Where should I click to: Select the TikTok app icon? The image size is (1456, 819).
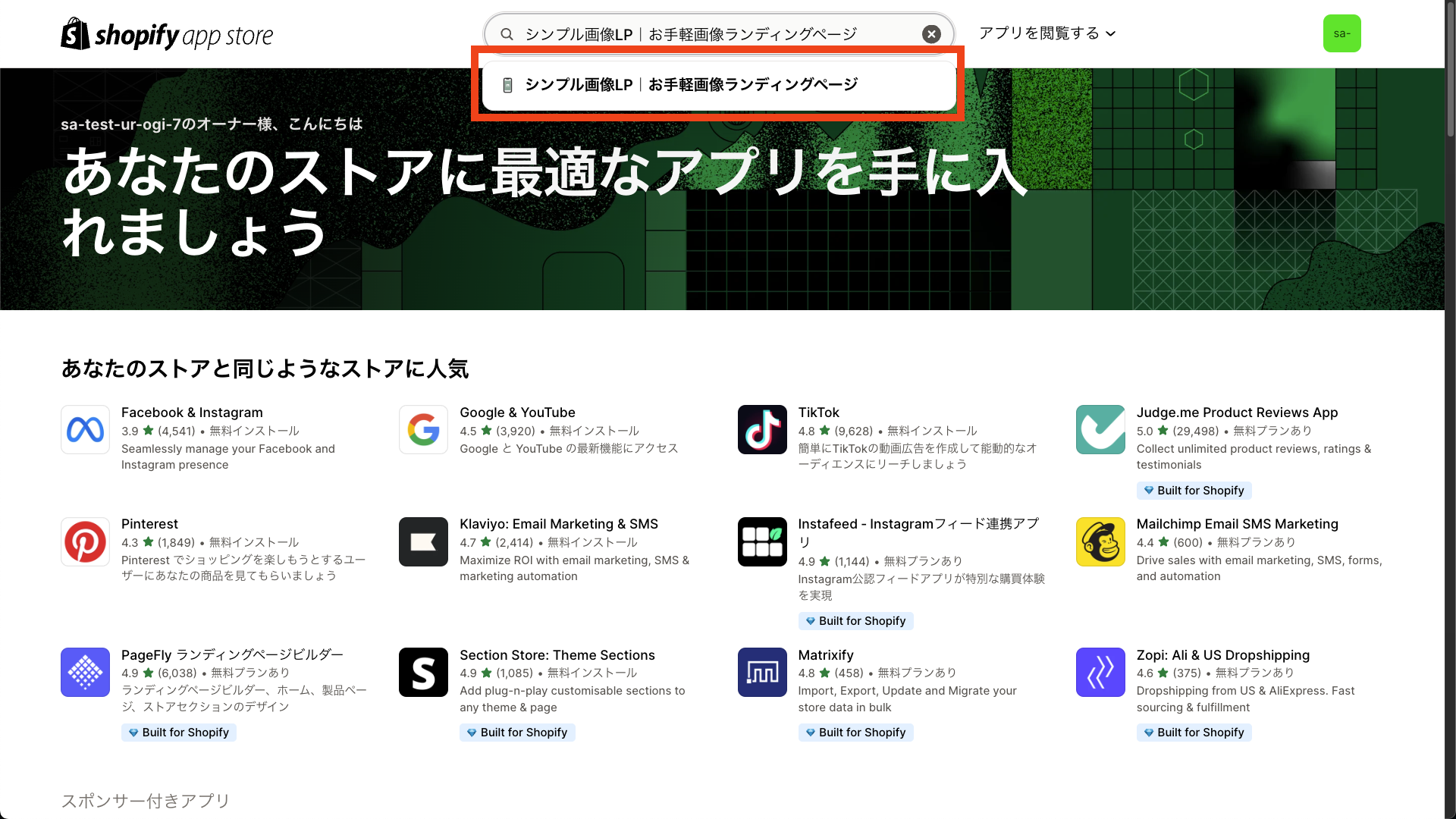[761, 429]
